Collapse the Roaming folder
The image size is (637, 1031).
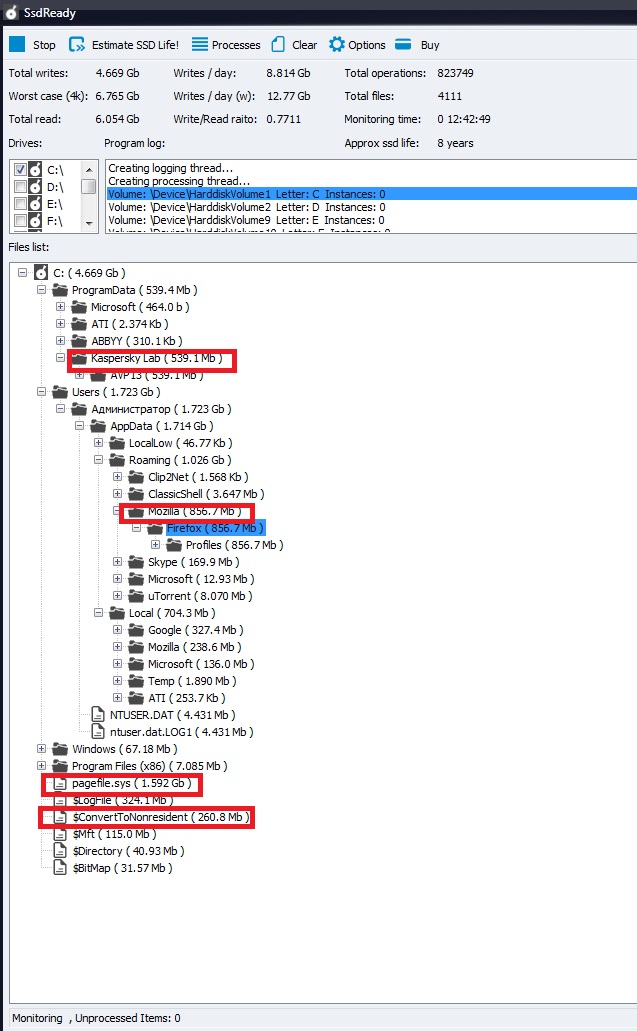(99, 460)
